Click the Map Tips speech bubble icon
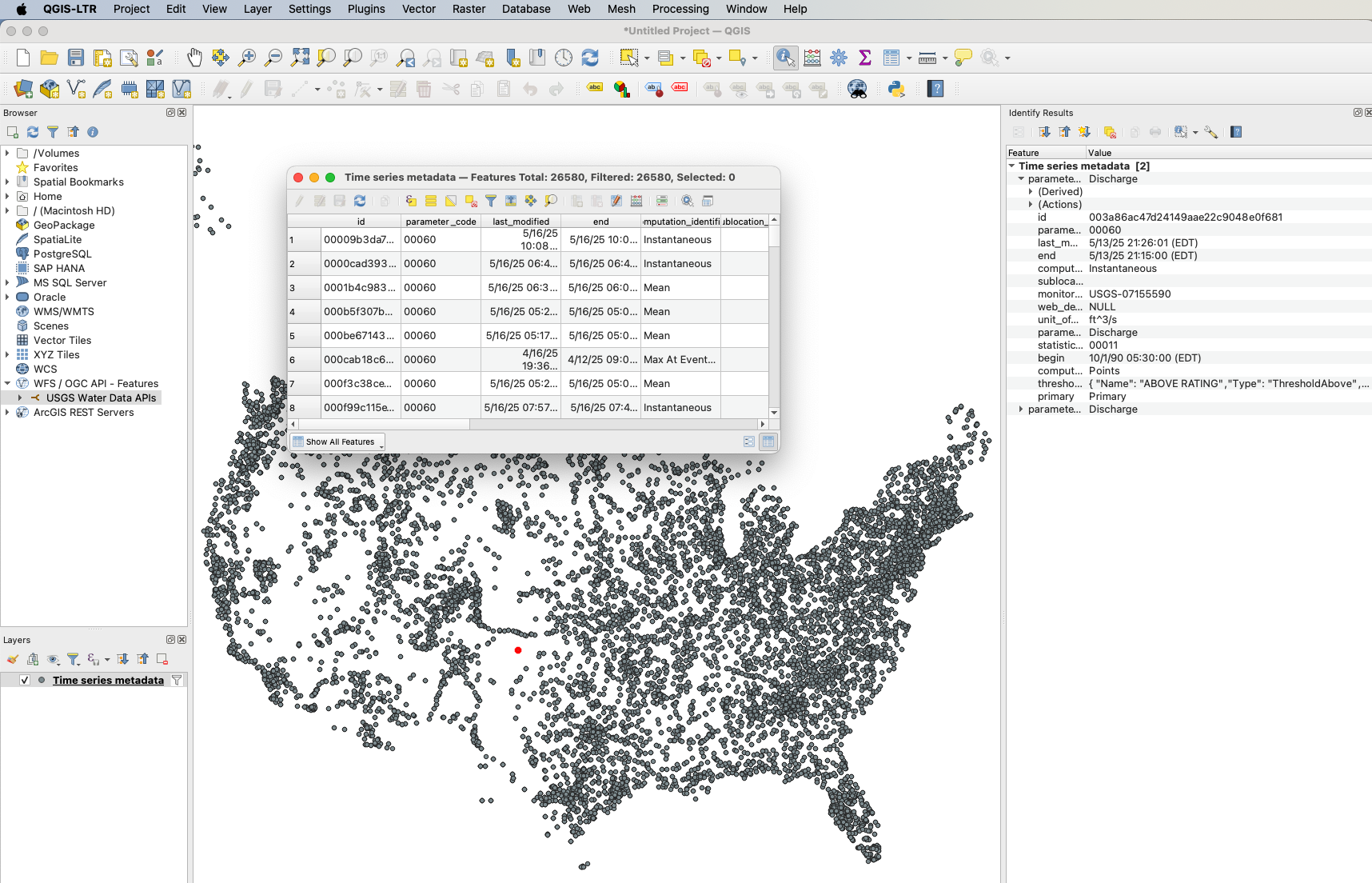The image size is (1372, 883). (x=963, y=58)
